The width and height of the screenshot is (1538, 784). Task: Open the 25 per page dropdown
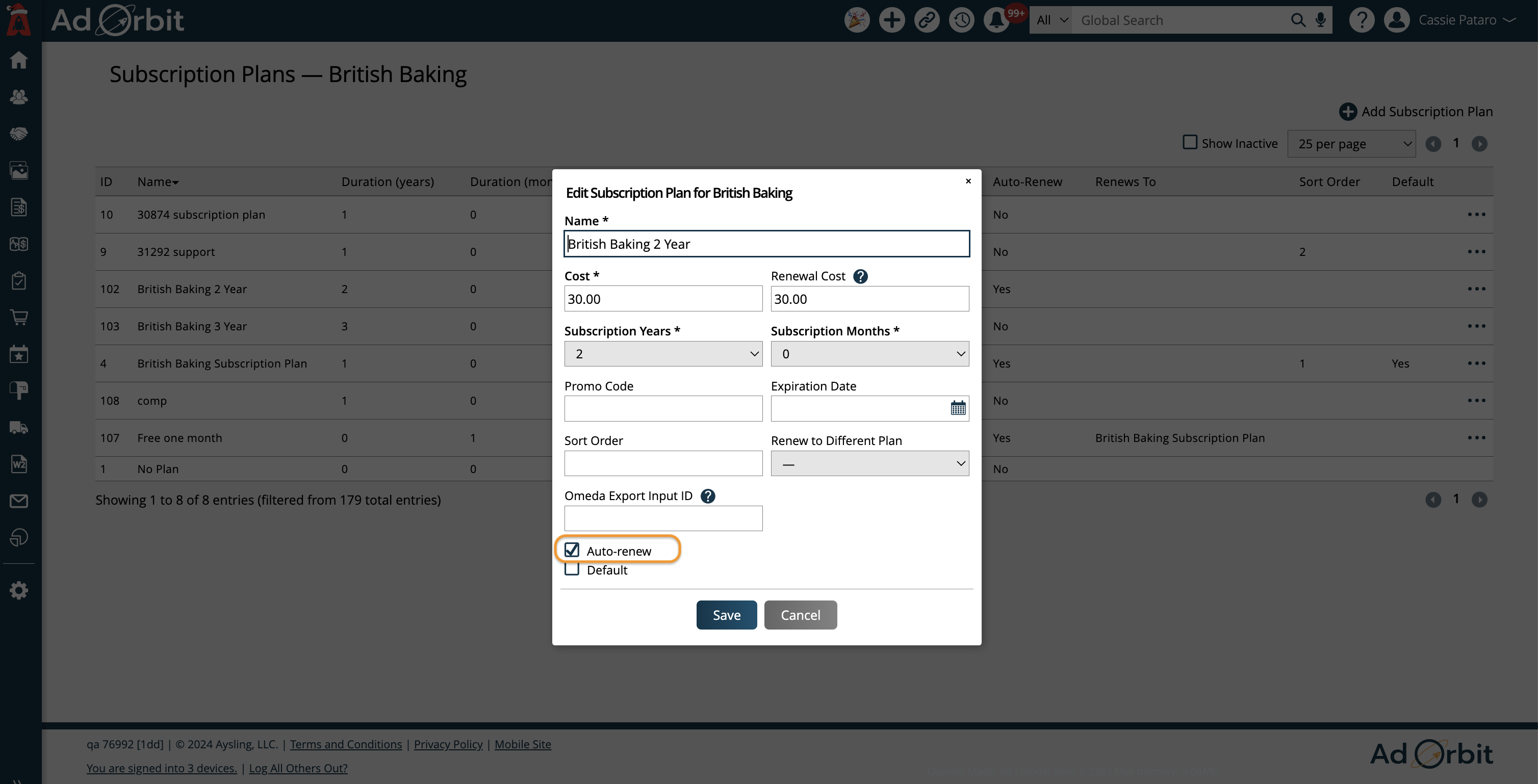pyautogui.click(x=1351, y=144)
